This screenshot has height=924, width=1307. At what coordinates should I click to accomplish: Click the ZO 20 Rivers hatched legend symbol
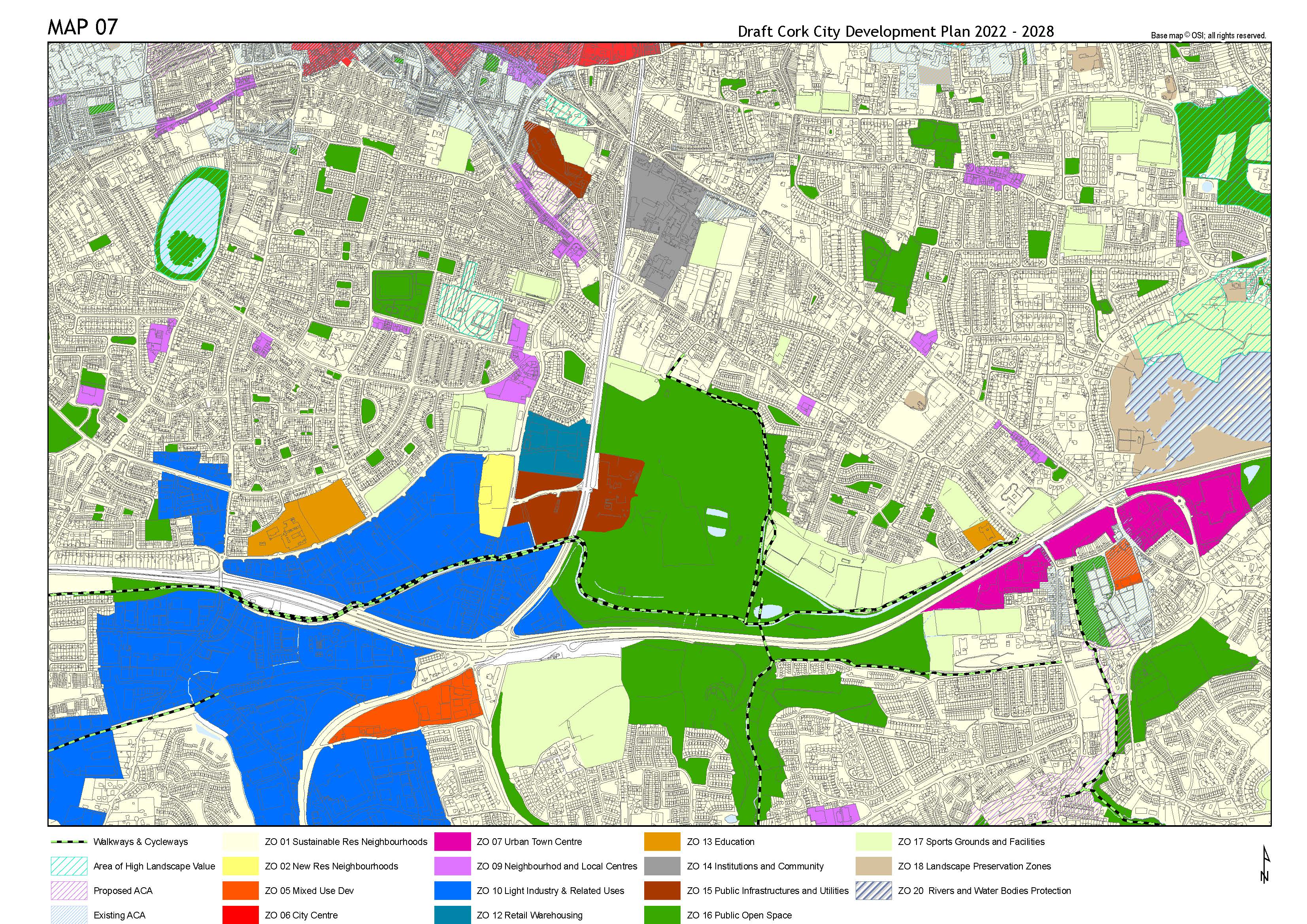point(873,890)
